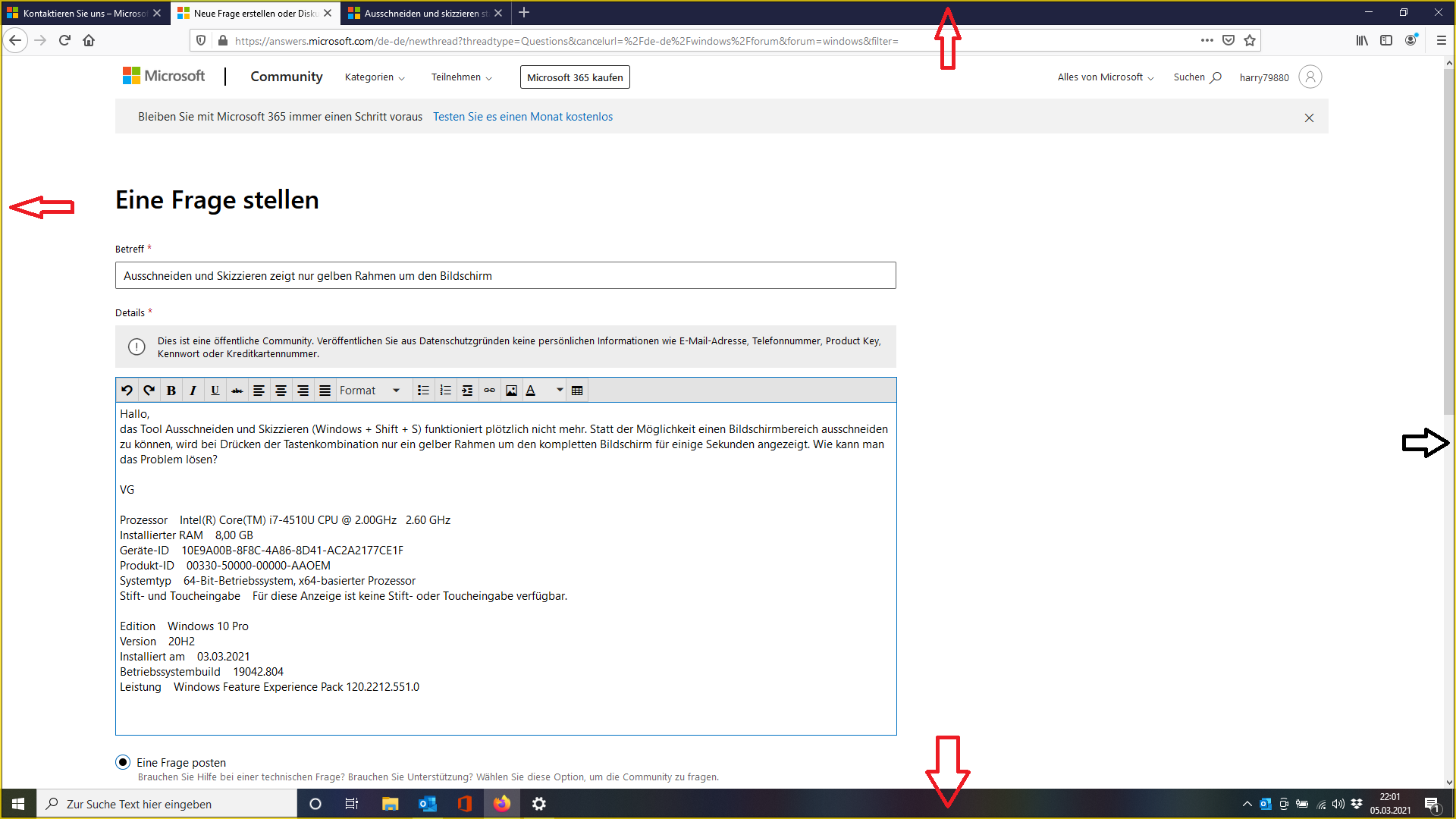
Task: Undo the last edit in the editor toolbar
Action: [x=127, y=391]
